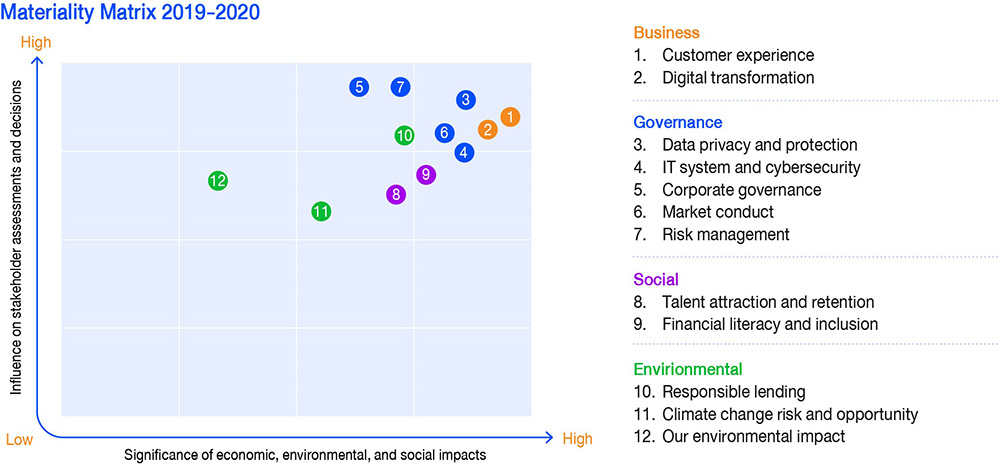Click purple marker 9 in the matrix

click(426, 174)
